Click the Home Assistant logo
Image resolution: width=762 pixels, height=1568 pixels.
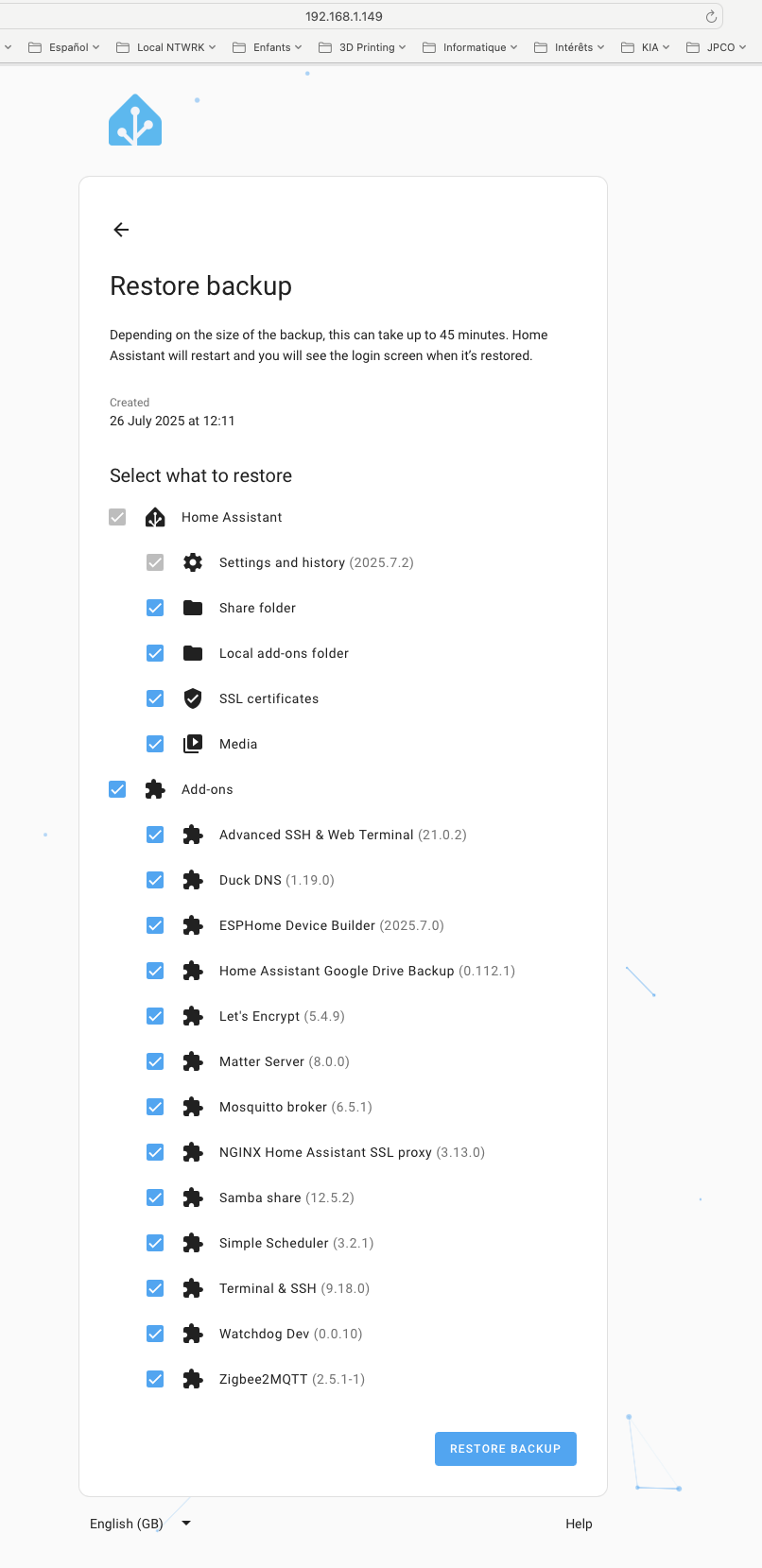coord(135,121)
